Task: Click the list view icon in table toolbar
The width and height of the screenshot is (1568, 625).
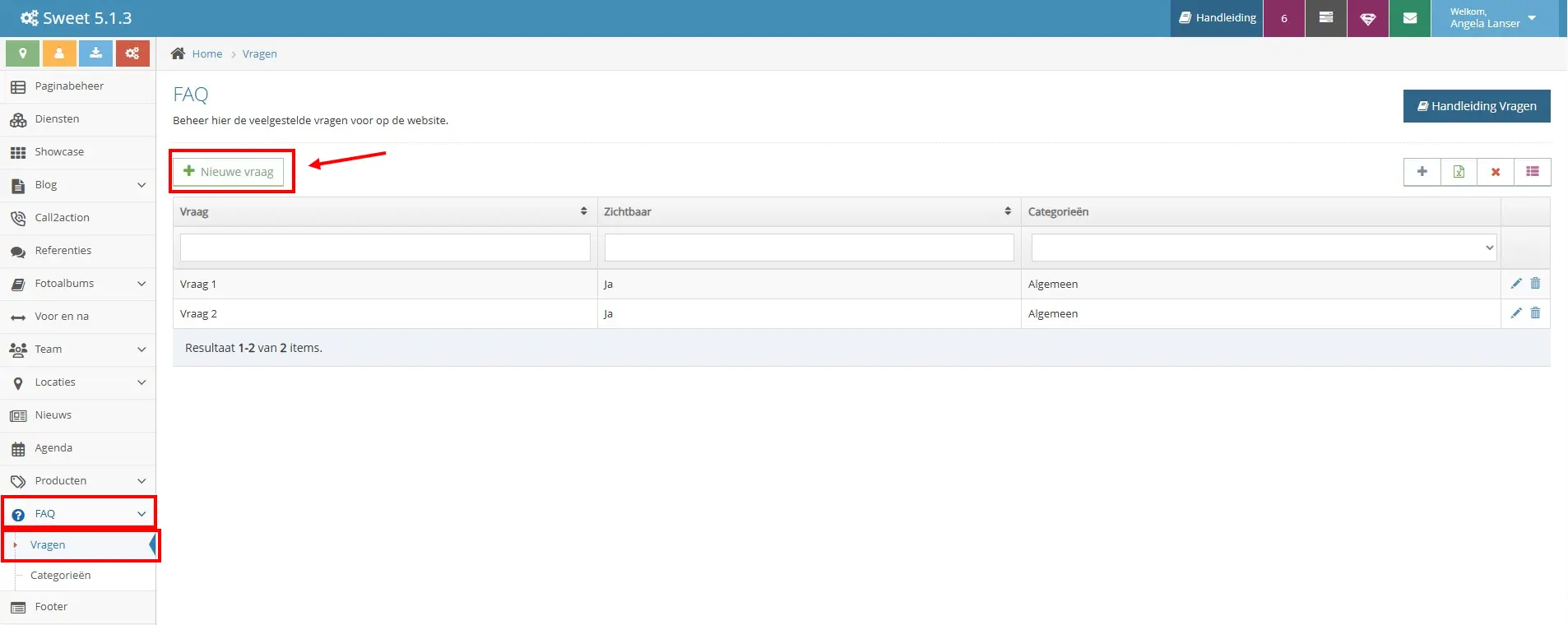Action: pos(1533,172)
